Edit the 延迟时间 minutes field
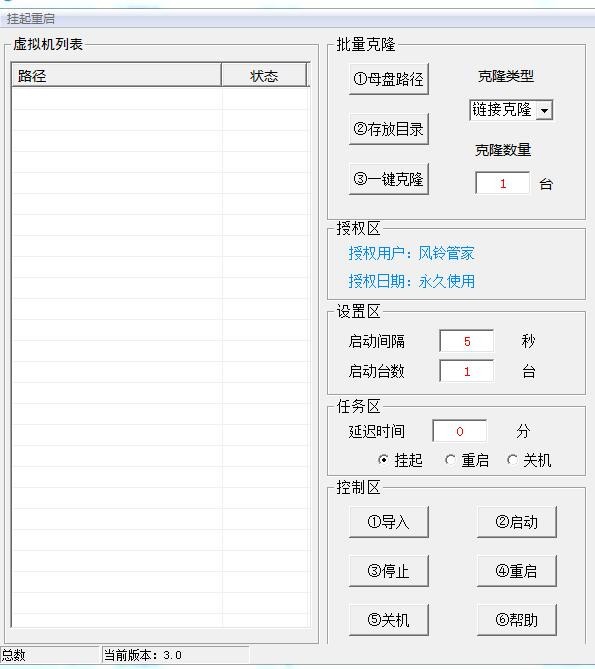 [x=459, y=431]
